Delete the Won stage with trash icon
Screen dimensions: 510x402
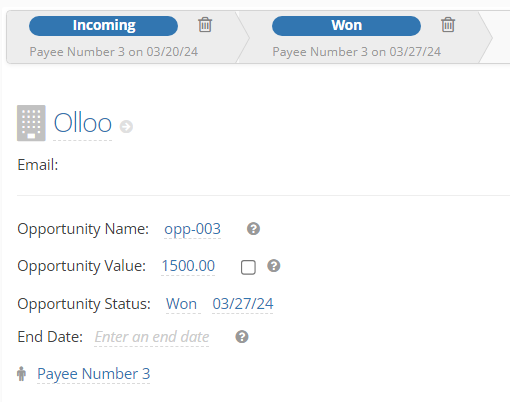448,25
